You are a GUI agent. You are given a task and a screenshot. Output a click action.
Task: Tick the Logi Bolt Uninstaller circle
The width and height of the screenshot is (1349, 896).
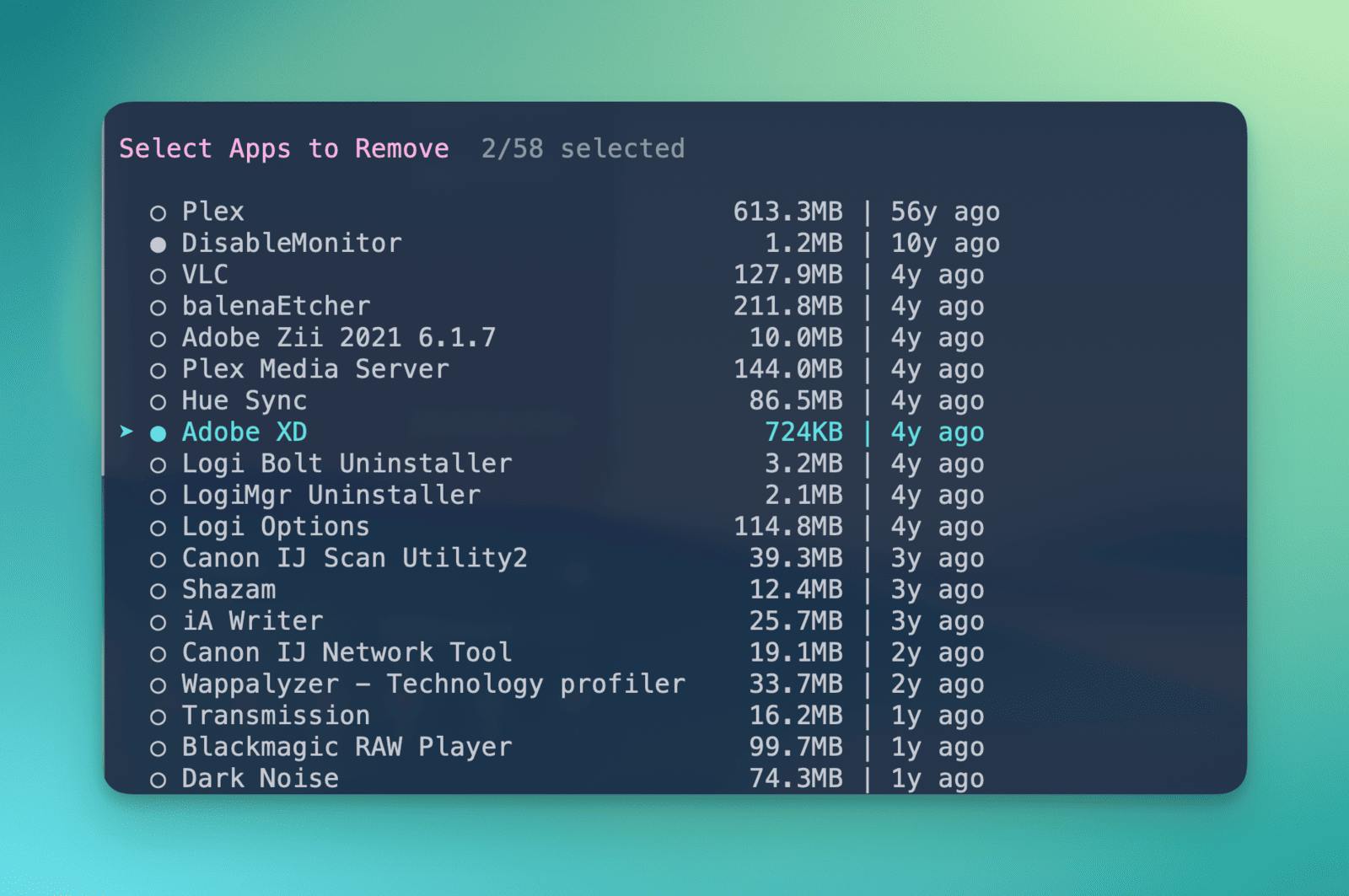158,464
